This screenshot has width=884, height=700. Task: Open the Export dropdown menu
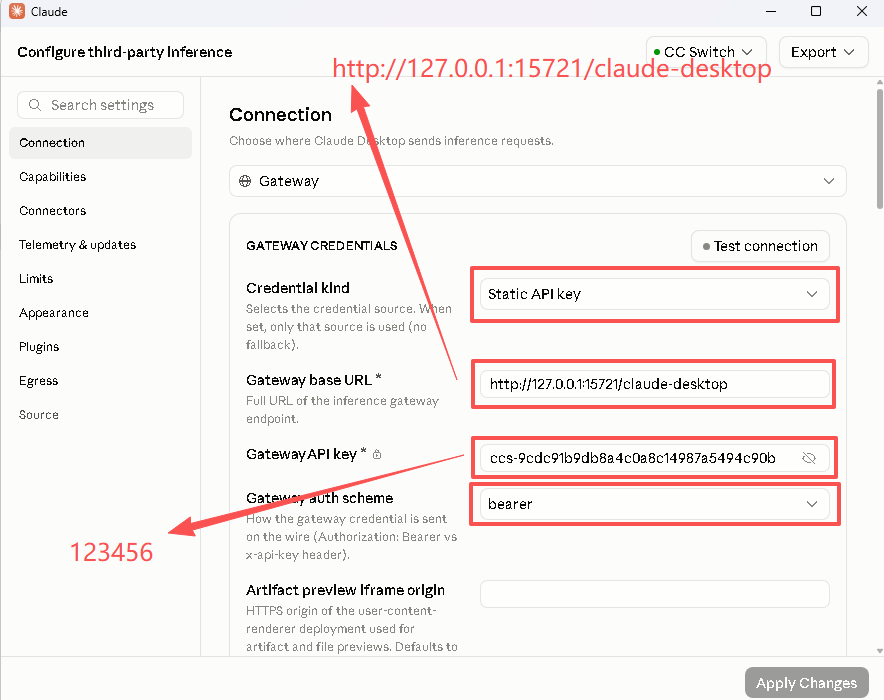coord(823,52)
